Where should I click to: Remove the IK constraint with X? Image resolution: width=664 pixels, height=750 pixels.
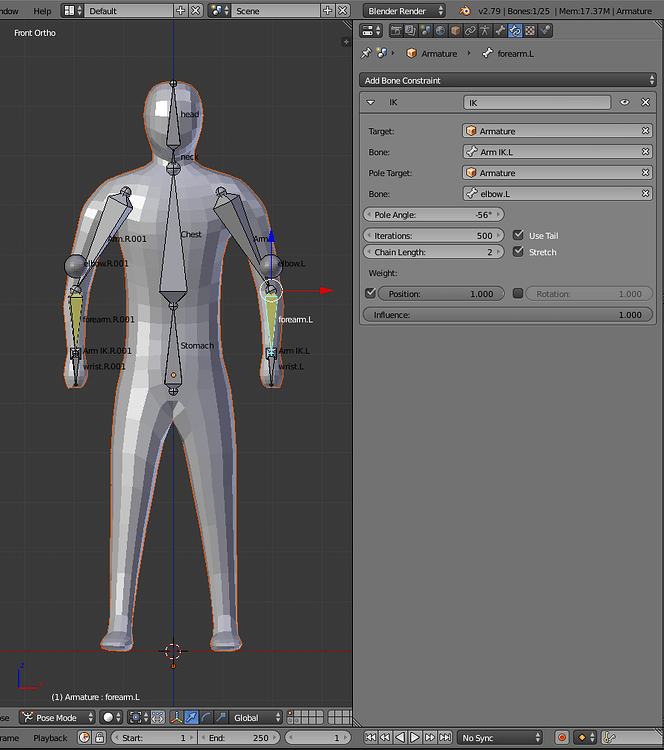point(645,102)
